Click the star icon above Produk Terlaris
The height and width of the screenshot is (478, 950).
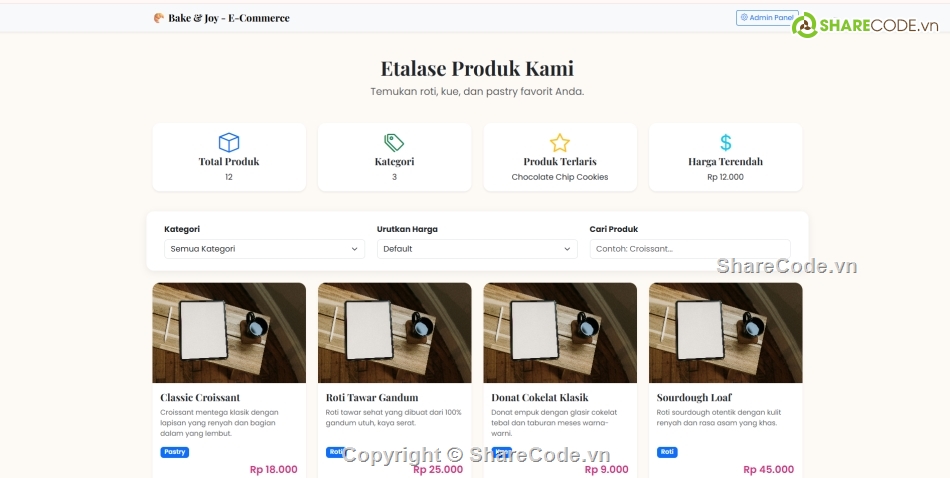[560, 142]
